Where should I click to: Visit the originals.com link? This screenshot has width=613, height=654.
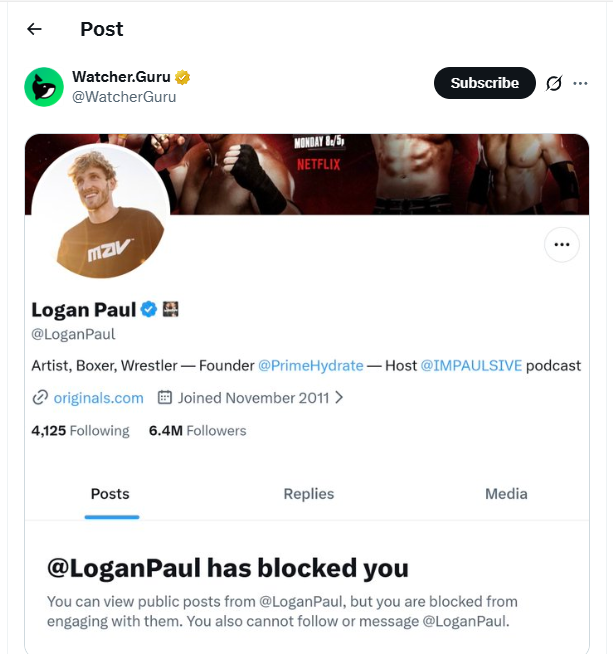(x=98, y=397)
